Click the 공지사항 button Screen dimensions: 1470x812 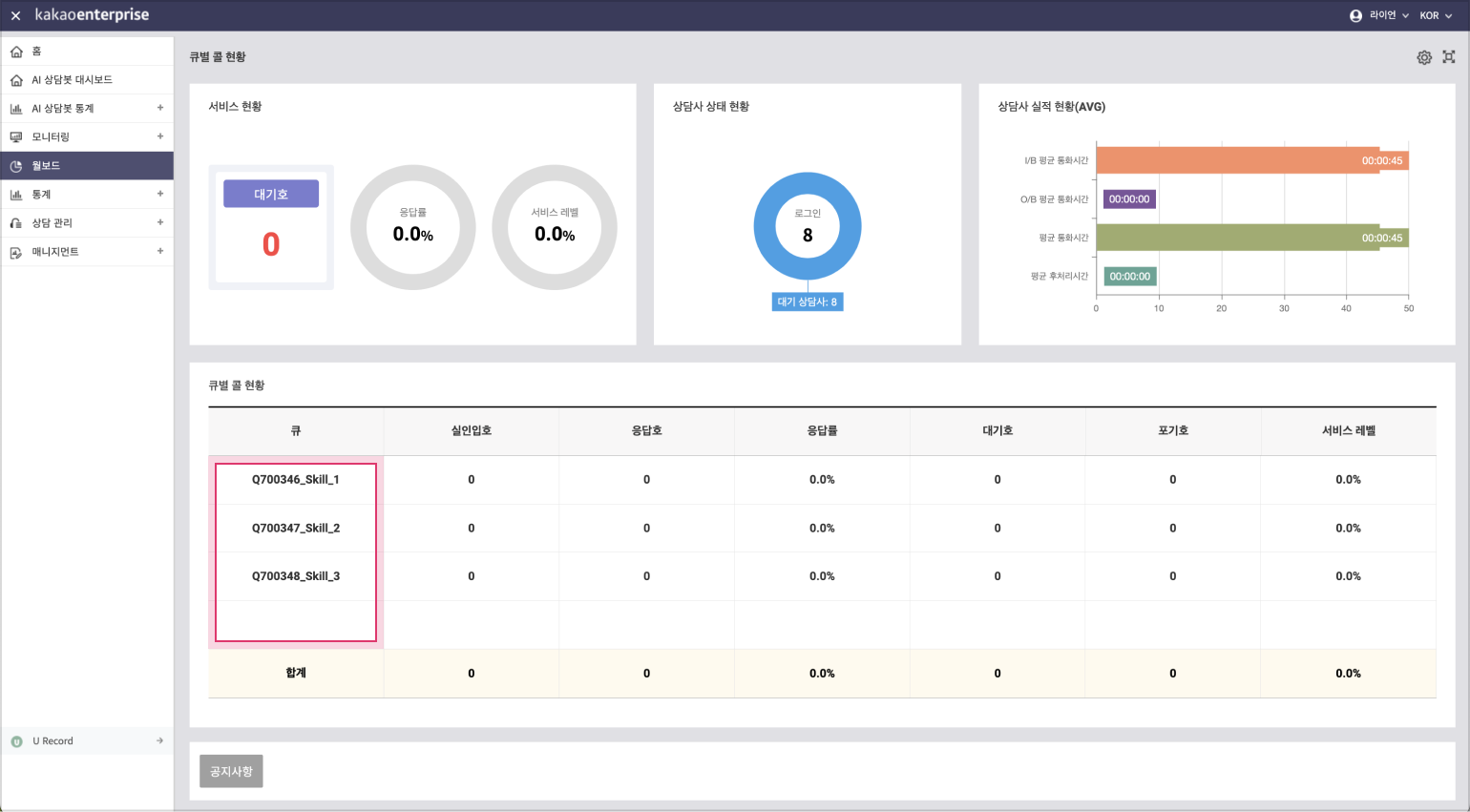tap(231, 771)
